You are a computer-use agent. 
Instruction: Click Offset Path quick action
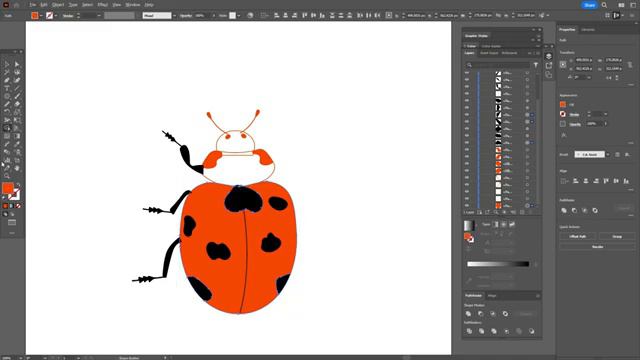pos(578,236)
